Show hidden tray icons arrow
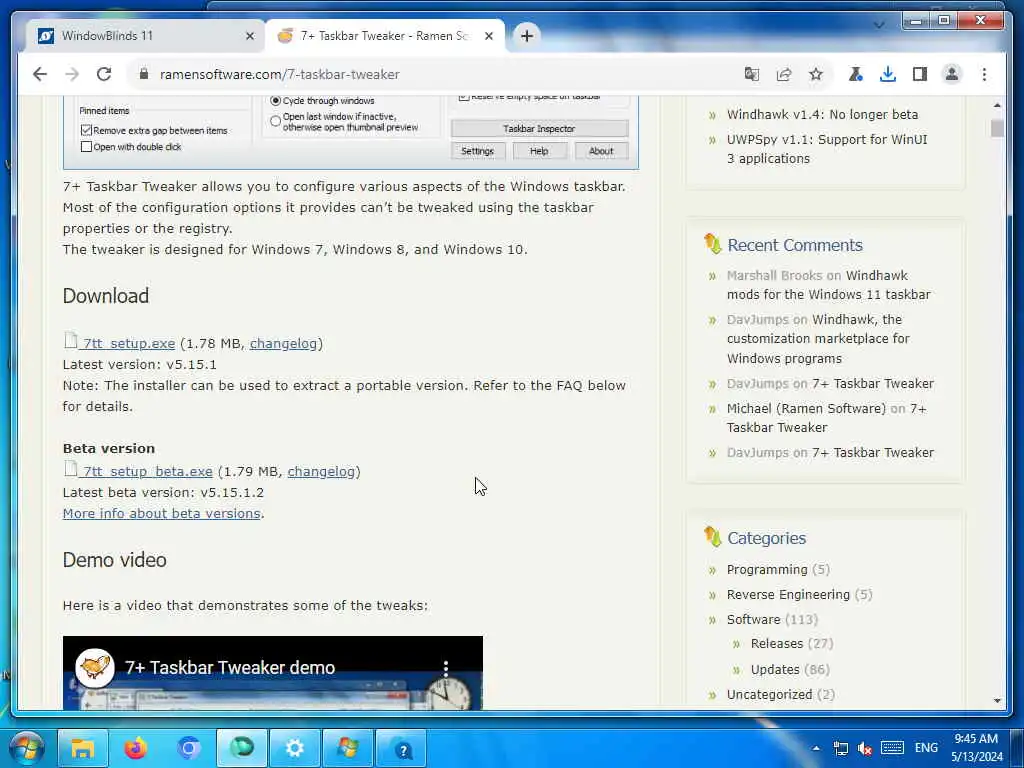This screenshot has width=1024, height=768. click(816, 748)
